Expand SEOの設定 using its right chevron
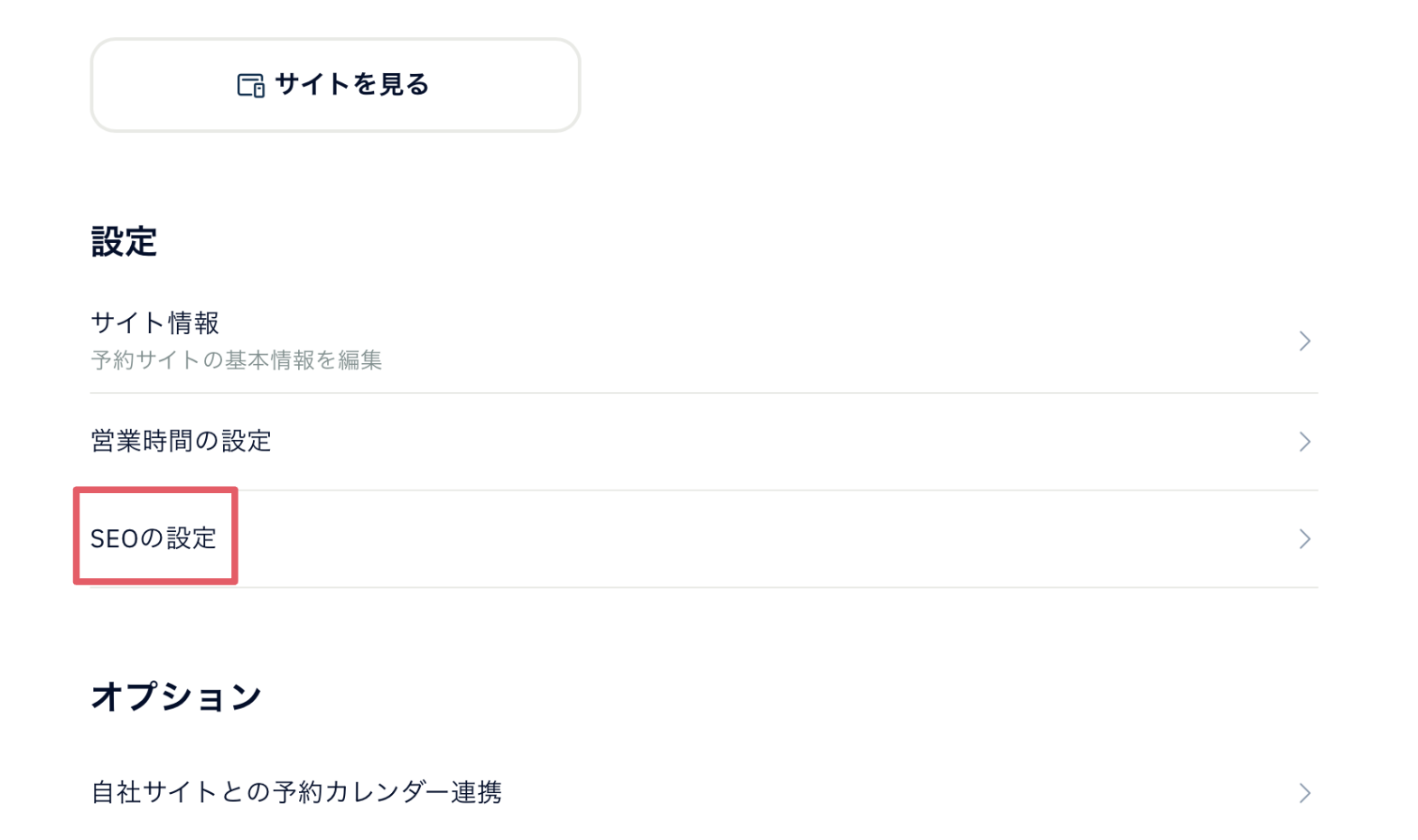Screen dimensions: 1418x840 point(1304,539)
